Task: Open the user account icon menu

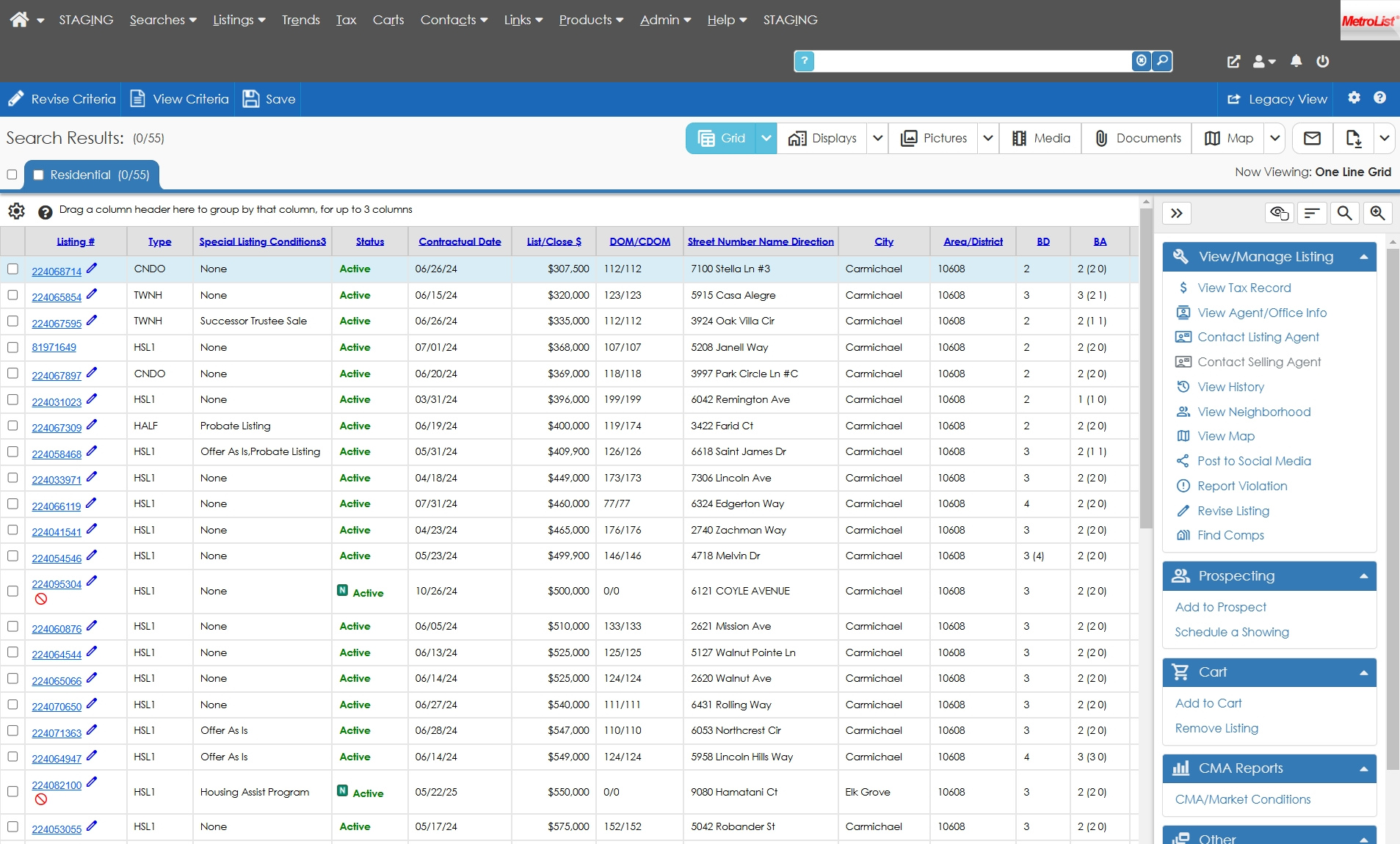Action: tap(1264, 62)
